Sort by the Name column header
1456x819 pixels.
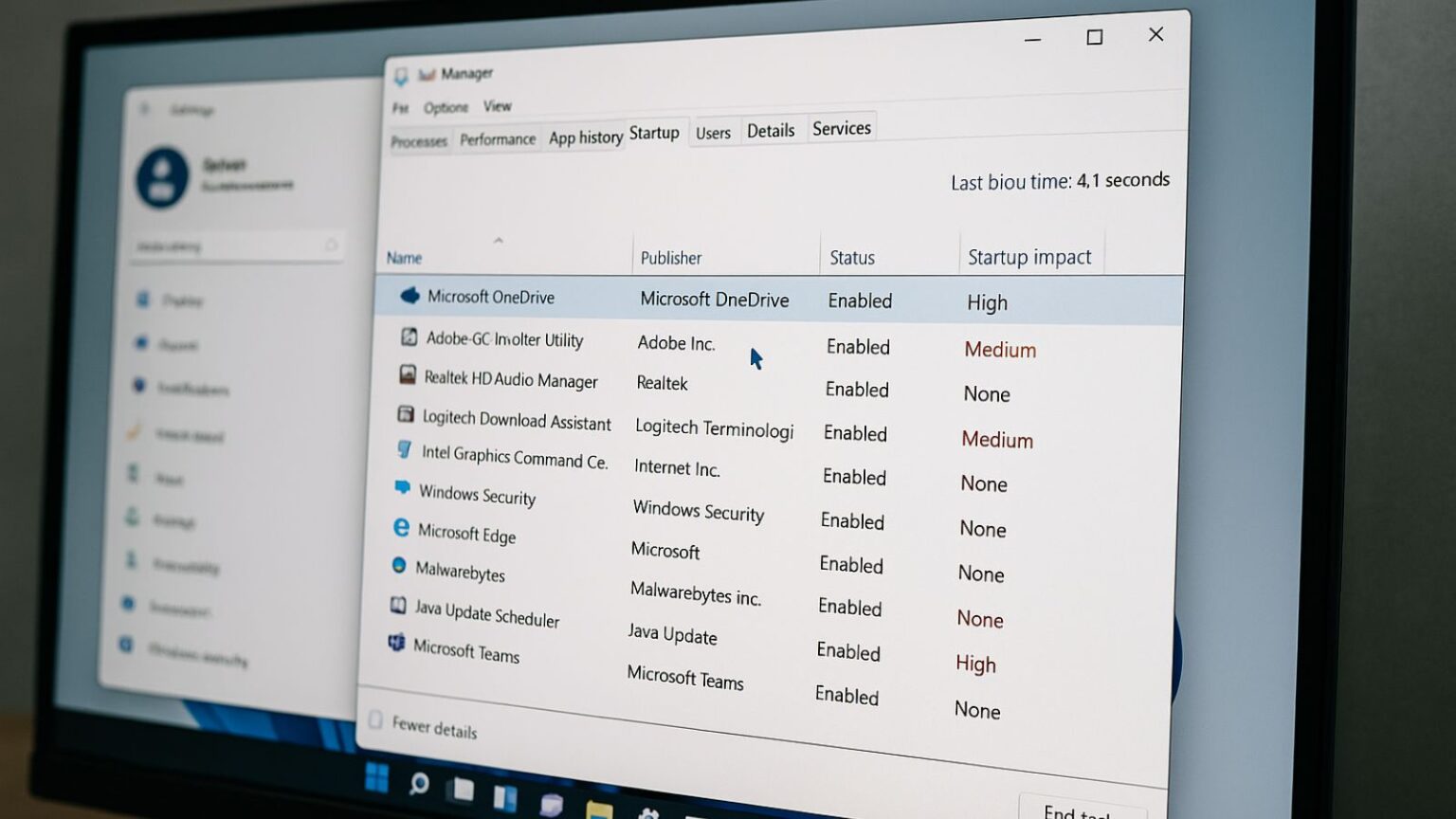404,258
